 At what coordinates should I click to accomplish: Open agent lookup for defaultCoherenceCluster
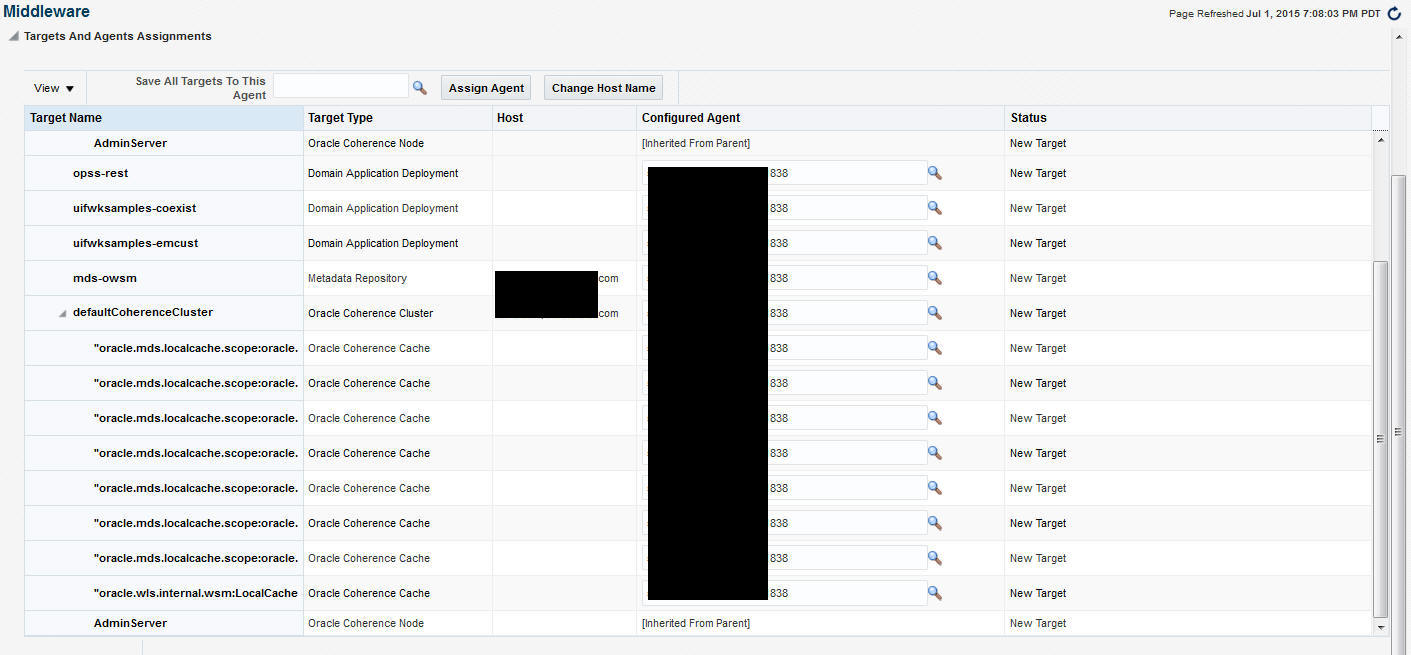[x=934, y=312]
